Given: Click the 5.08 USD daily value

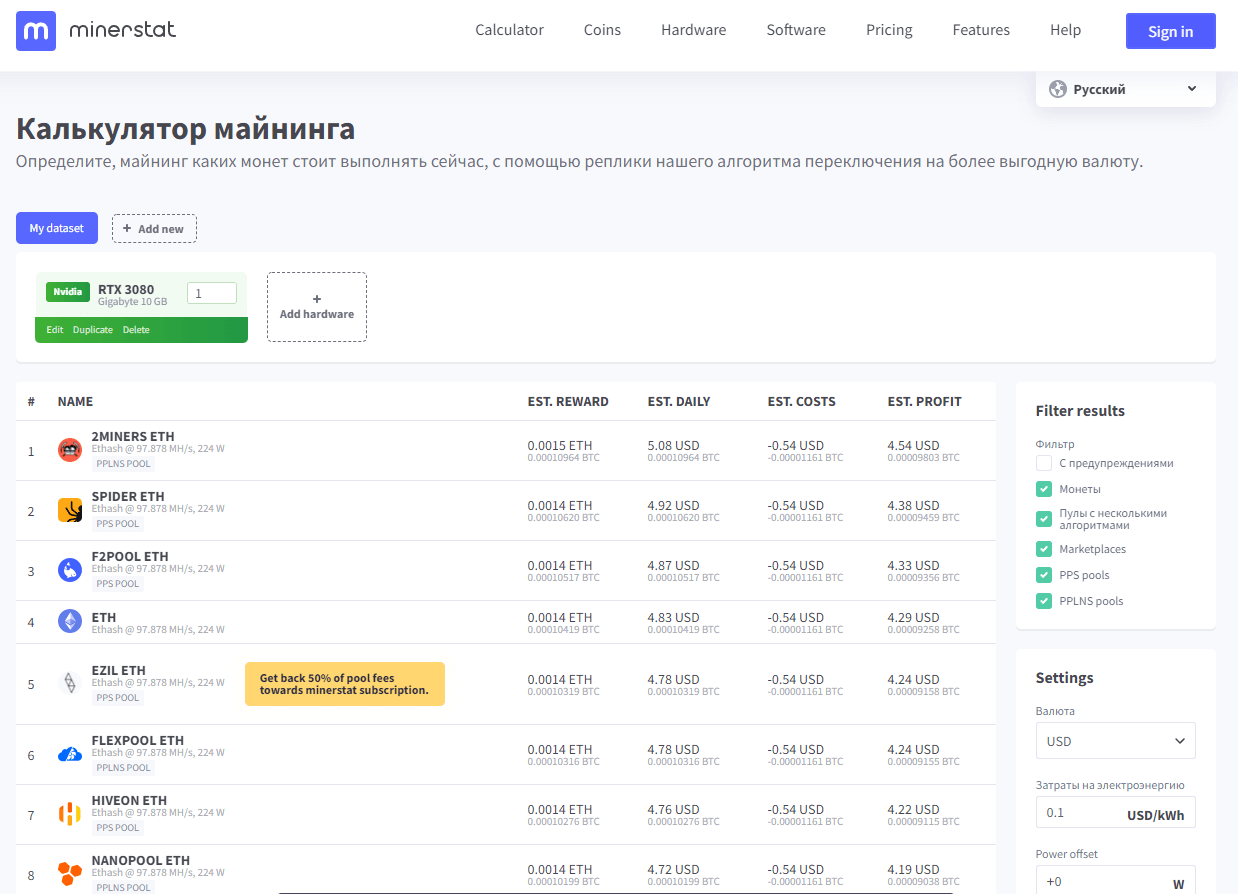Looking at the screenshot, I should coord(674,446).
